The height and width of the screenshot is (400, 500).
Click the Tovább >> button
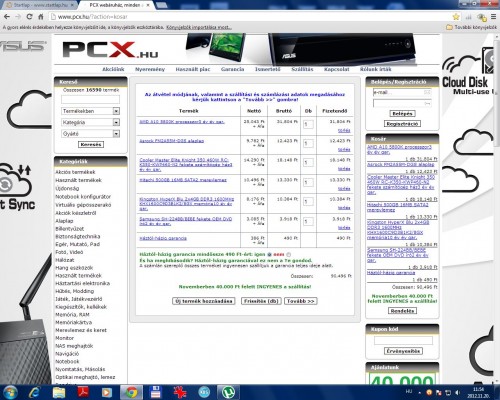click(x=300, y=301)
